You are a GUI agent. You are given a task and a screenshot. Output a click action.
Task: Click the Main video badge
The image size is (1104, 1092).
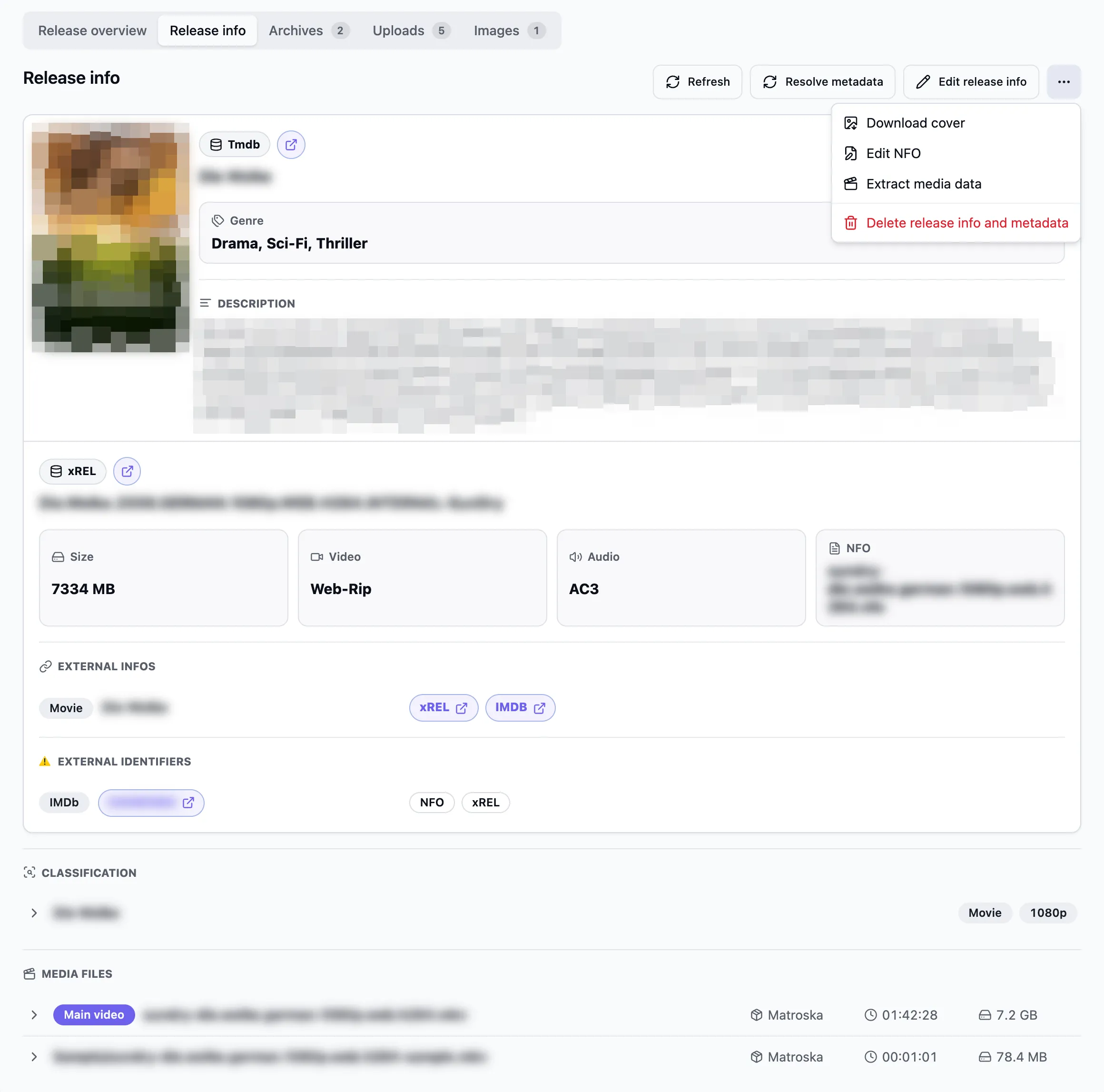coord(94,1015)
